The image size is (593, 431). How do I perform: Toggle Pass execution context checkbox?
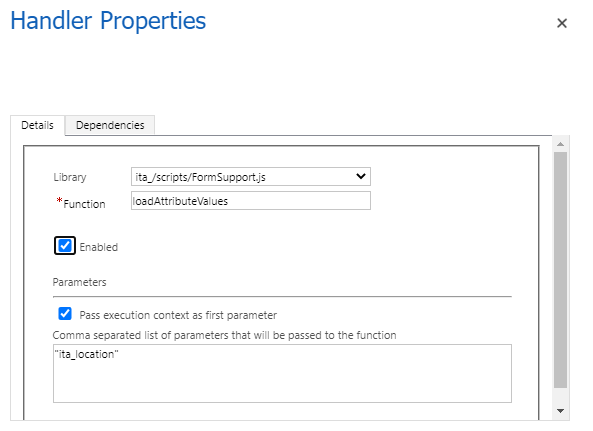(x=65, y=313)
